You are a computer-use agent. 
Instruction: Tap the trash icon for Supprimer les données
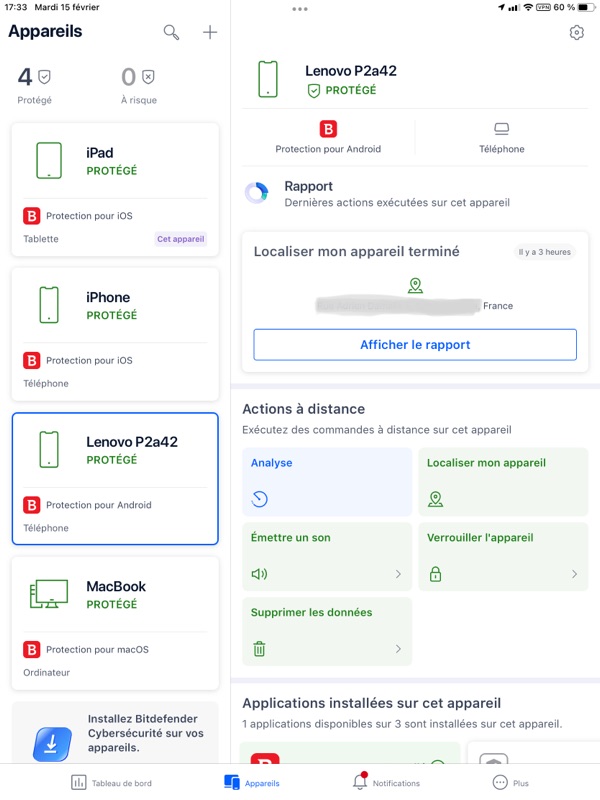260,649
